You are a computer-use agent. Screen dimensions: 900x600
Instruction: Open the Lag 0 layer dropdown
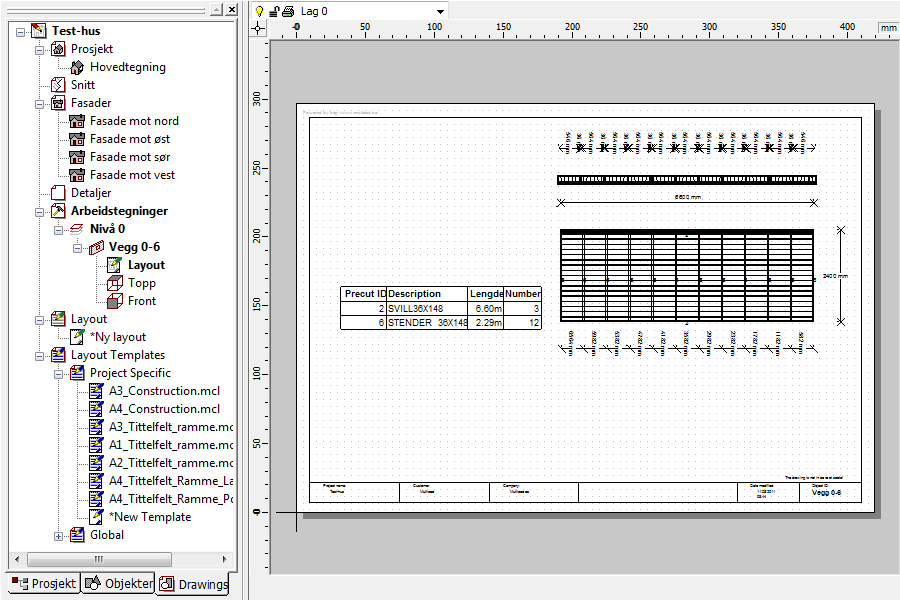point(440,11)
